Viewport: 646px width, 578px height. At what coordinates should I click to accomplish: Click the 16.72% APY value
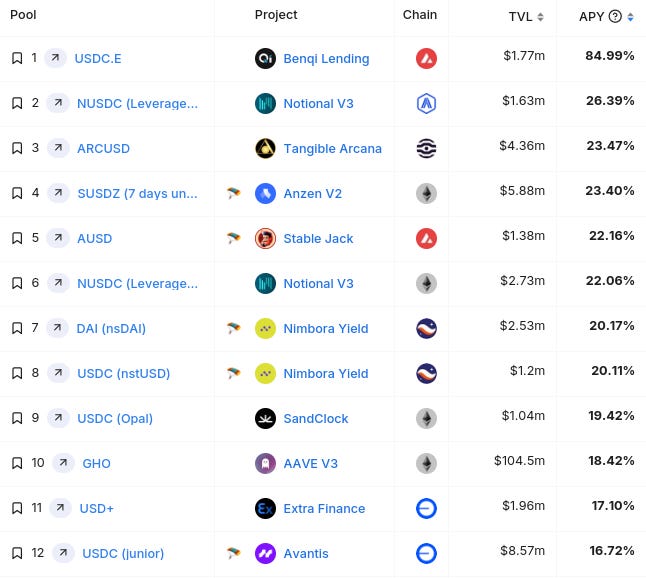pyautogui.click(x=612, y=550)
